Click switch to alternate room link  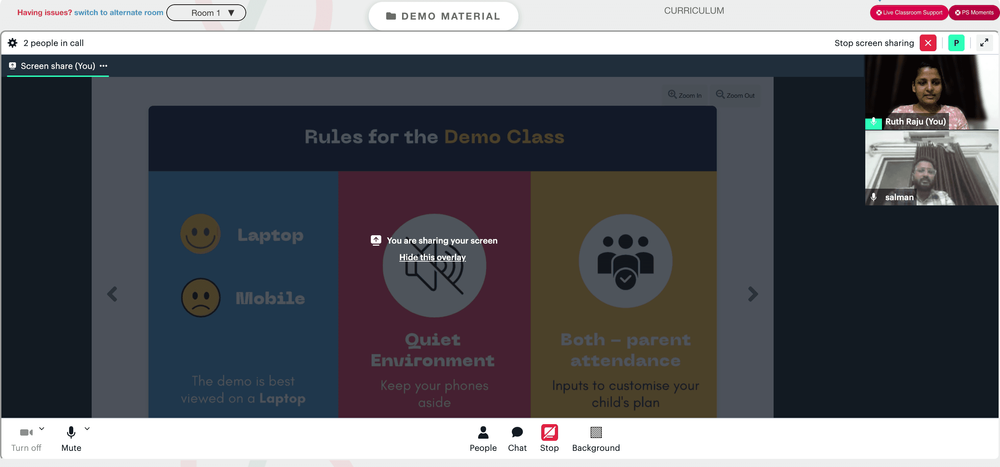(x=118, y=13)
